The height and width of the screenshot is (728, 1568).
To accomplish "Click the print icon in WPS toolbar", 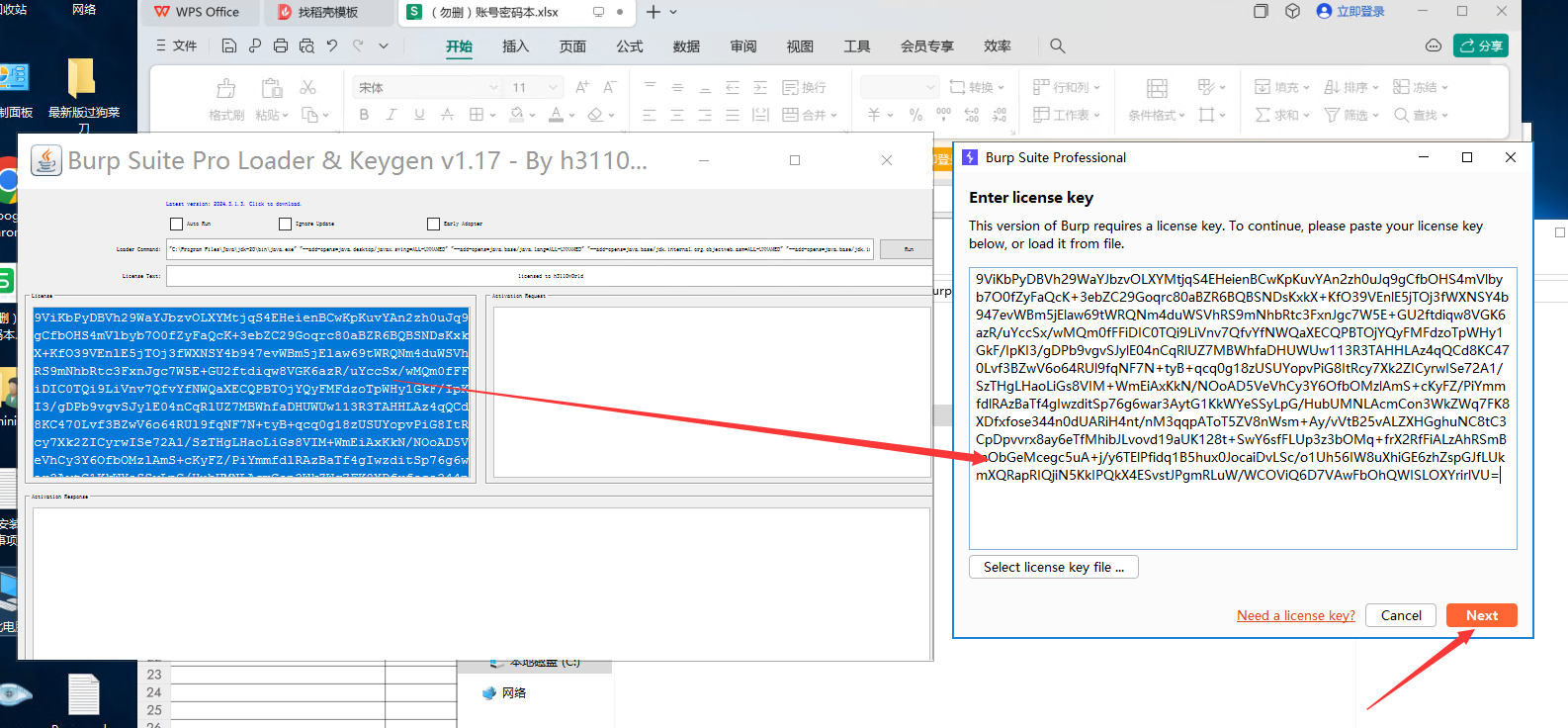I will click(x=281, y=45).
